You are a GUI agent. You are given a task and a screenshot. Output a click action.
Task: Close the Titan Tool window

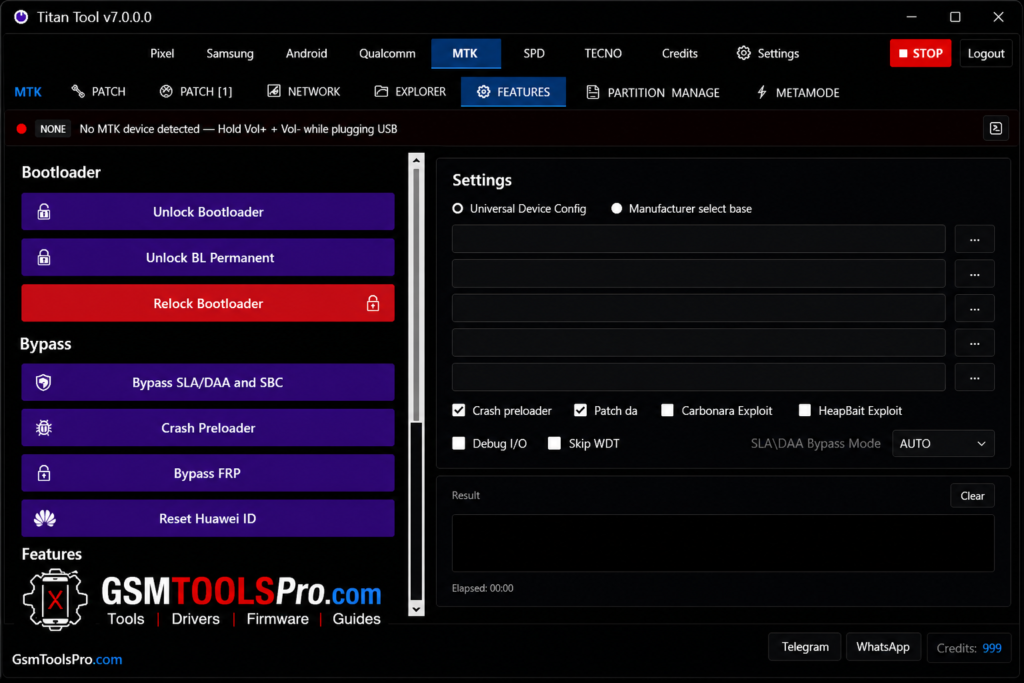point(998,17)
